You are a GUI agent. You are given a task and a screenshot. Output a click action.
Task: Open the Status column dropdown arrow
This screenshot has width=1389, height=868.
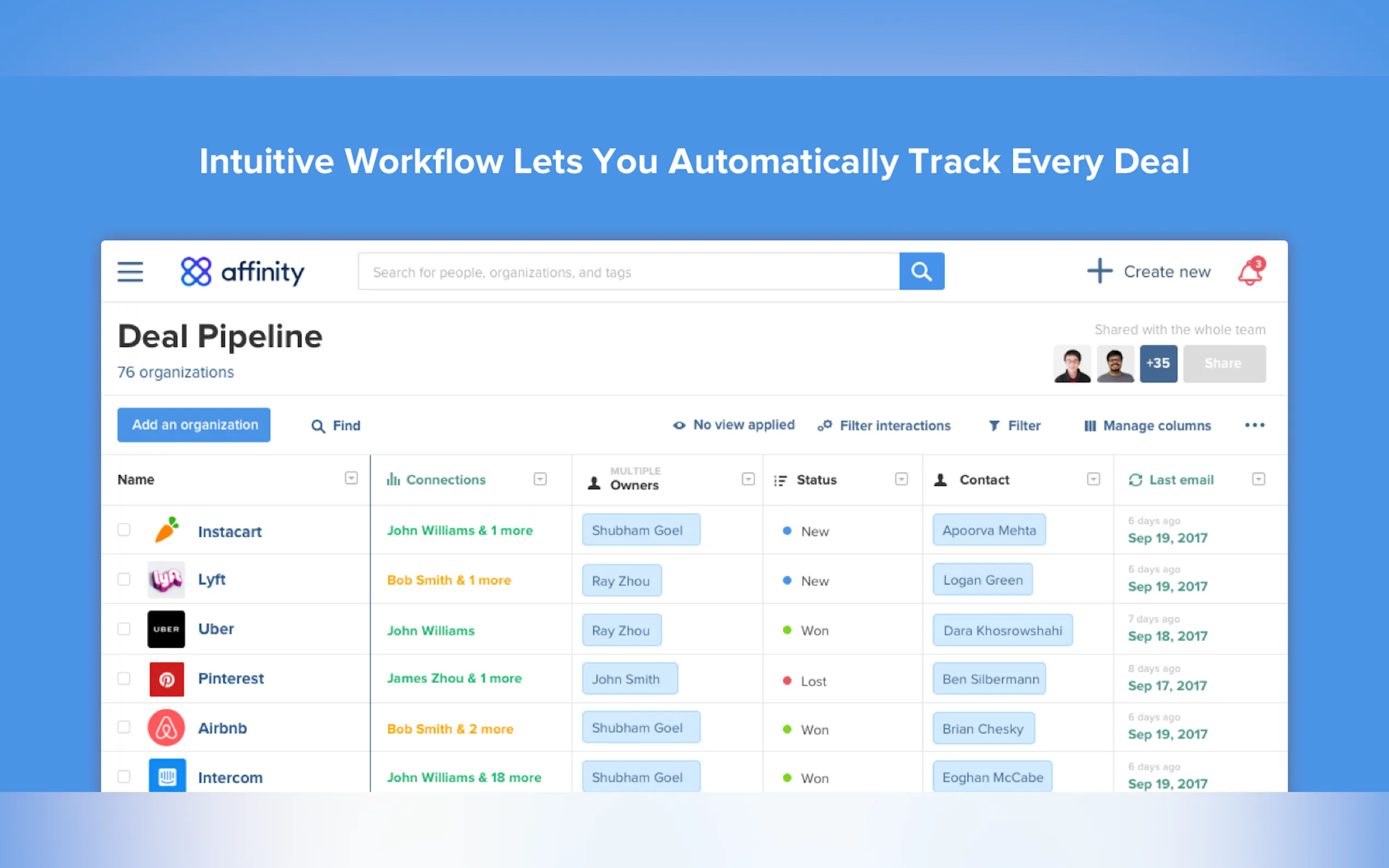pos(901,479)
